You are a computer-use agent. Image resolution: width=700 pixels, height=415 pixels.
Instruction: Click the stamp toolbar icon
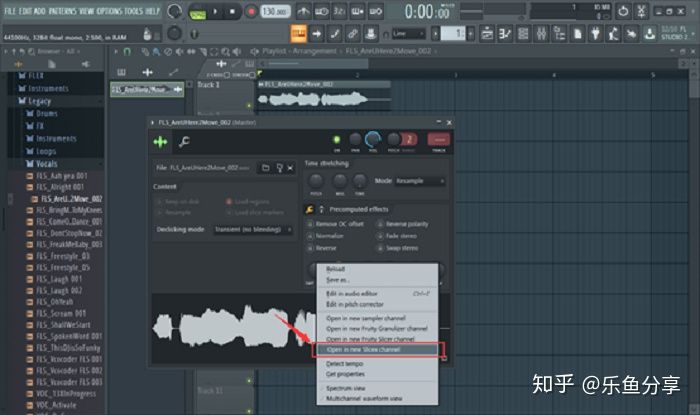(370, 33)
